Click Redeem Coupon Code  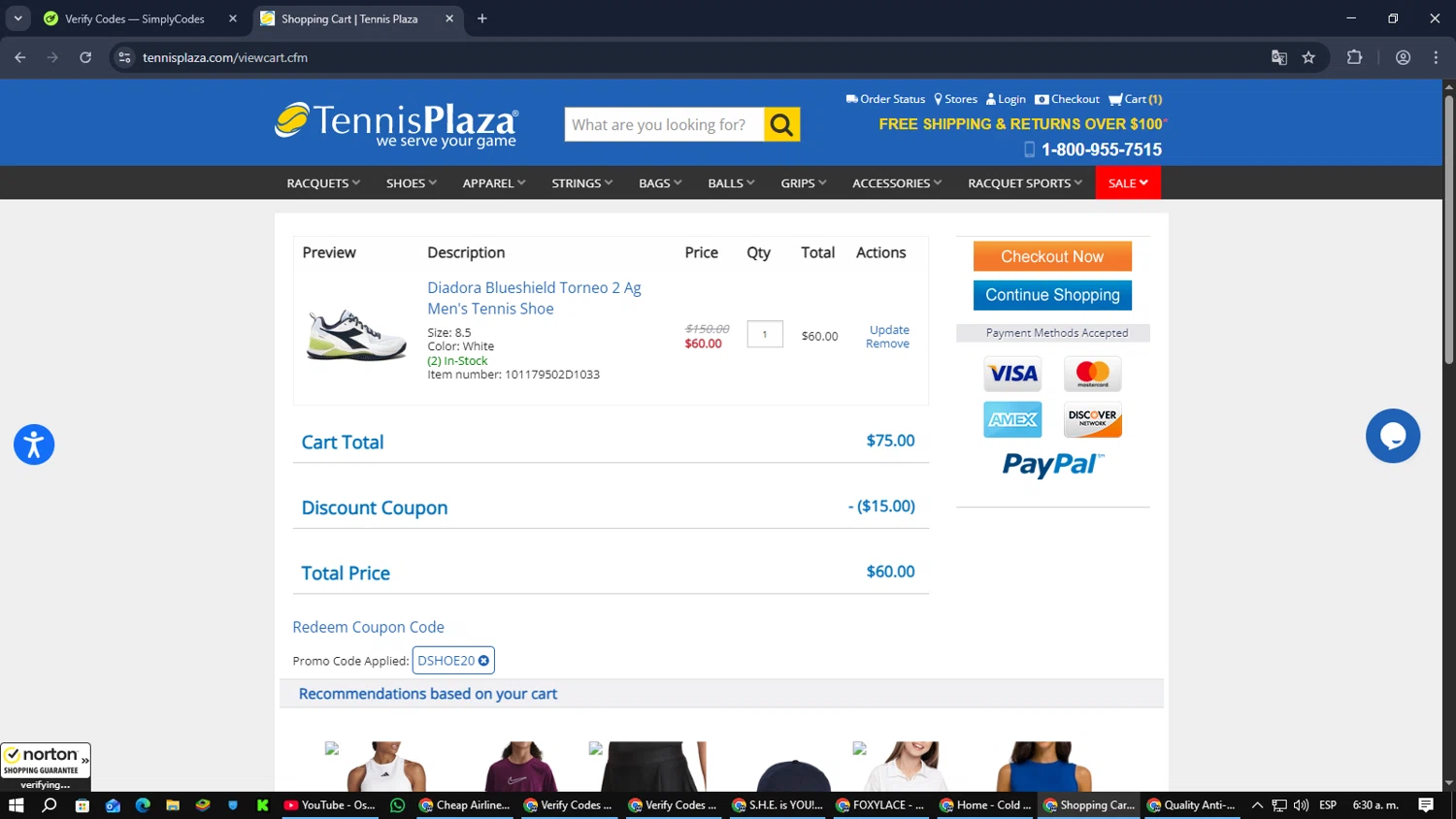pyautogui.click(x=368, y=627)
